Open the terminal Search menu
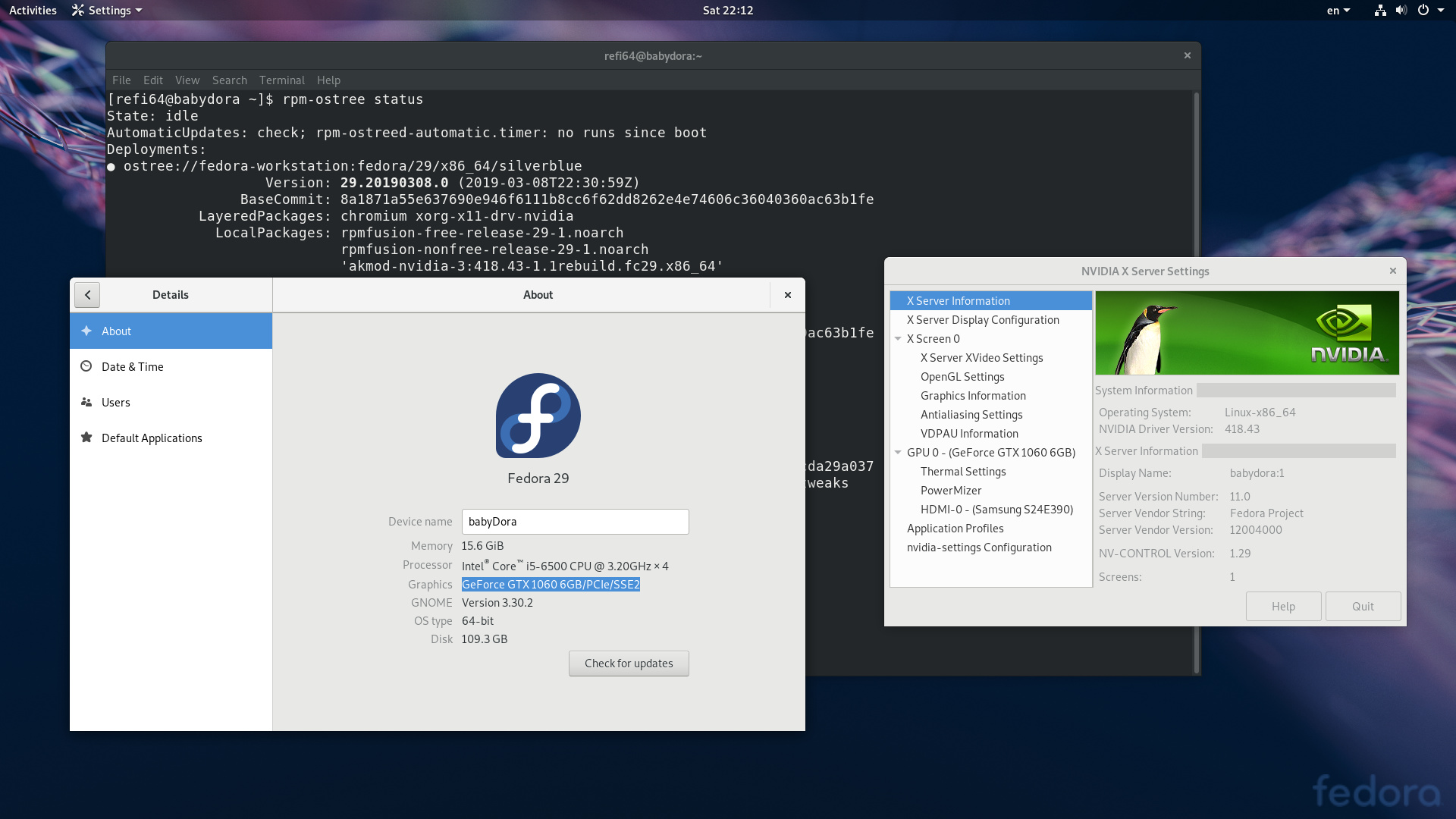 pos(230,80)
